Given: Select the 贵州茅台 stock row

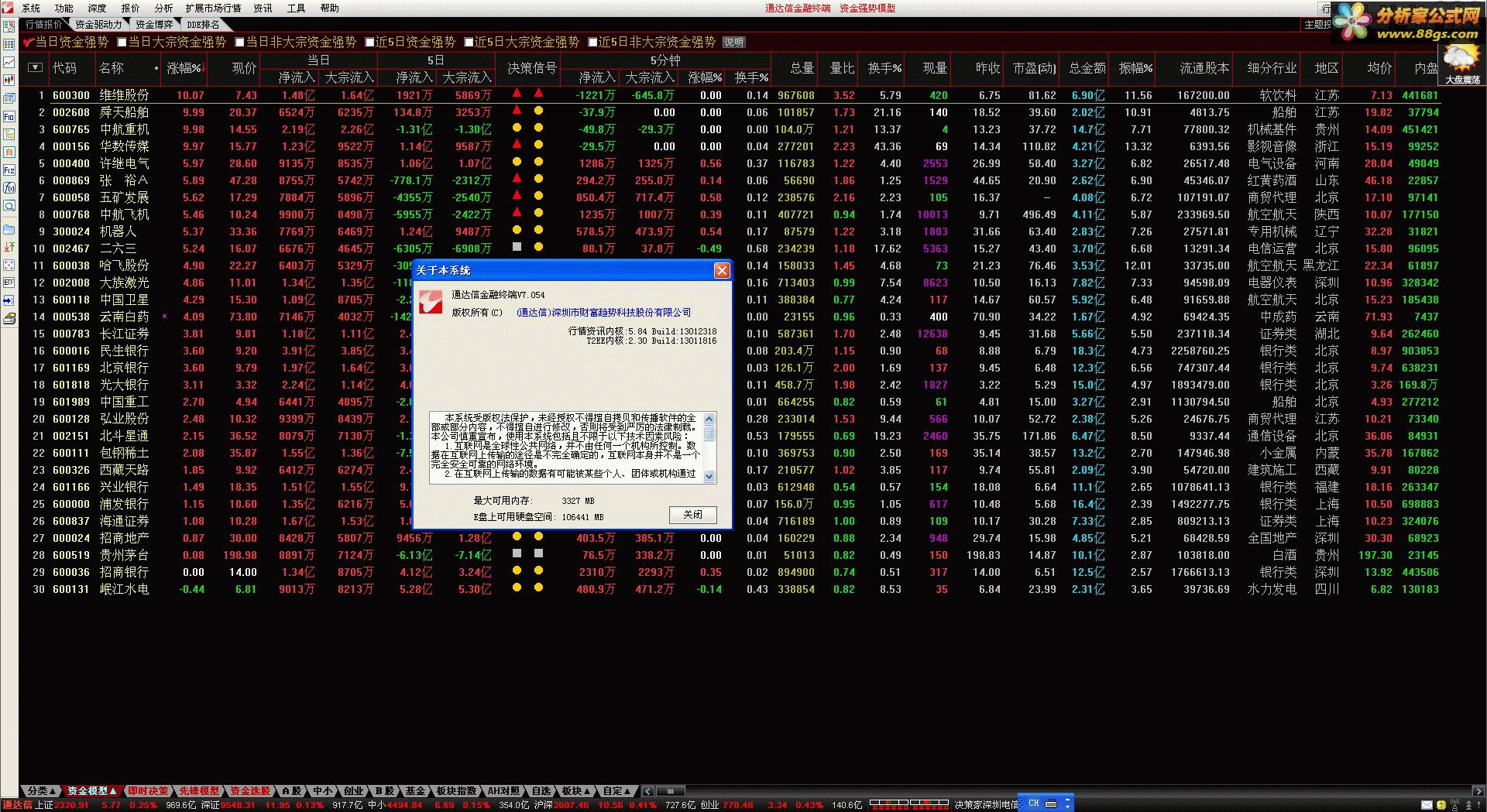Looking at the screenshot, I should click(x=730, y=554).
